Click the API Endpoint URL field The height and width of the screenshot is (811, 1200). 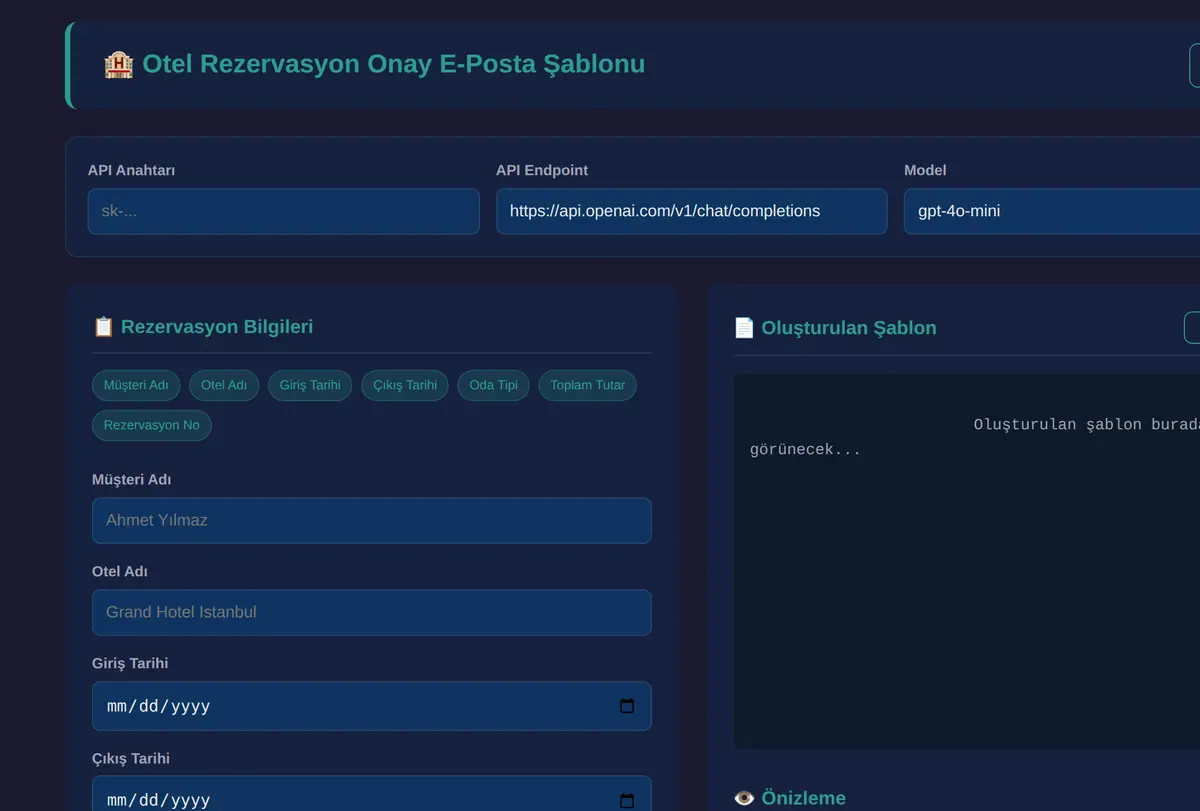pos(691,211)
